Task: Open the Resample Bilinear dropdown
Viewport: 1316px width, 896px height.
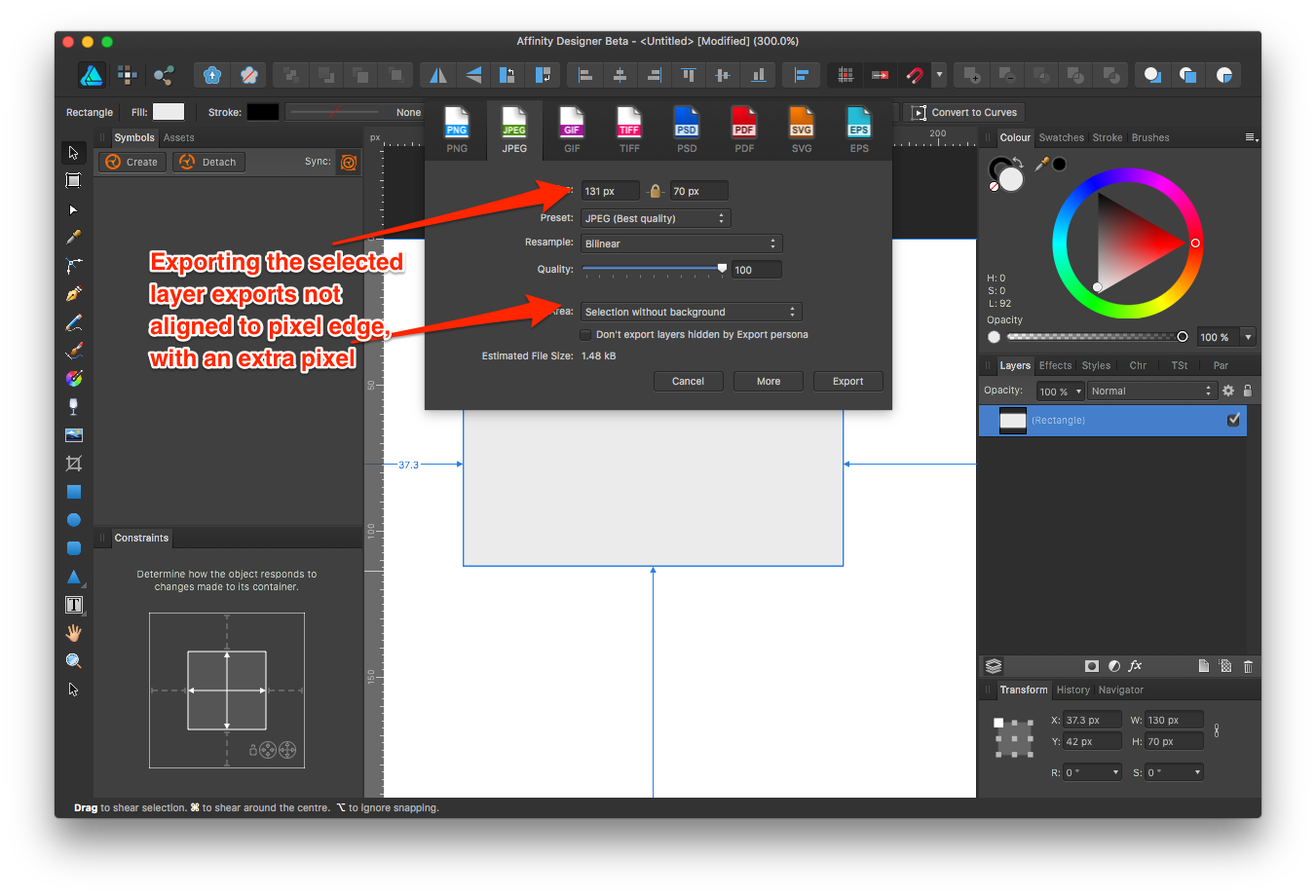Action: (682, 243)
